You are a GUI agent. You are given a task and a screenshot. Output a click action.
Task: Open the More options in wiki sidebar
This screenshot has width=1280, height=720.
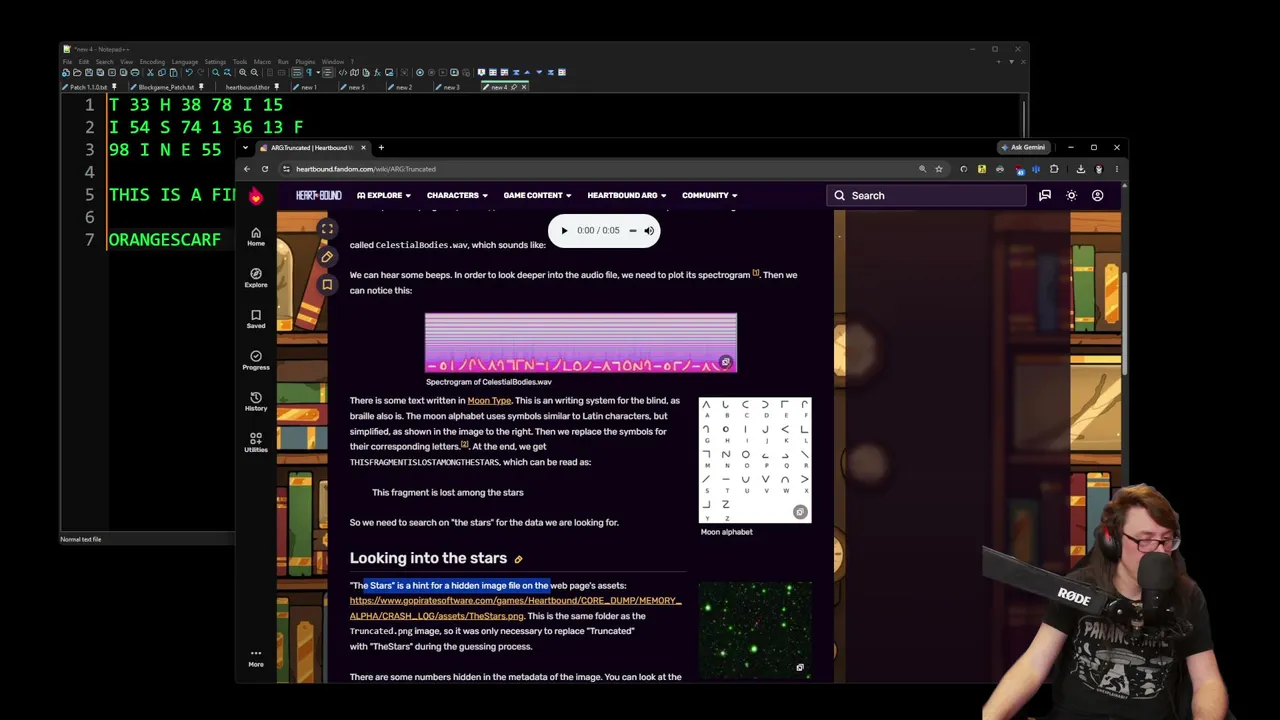(x=256, y=657)
